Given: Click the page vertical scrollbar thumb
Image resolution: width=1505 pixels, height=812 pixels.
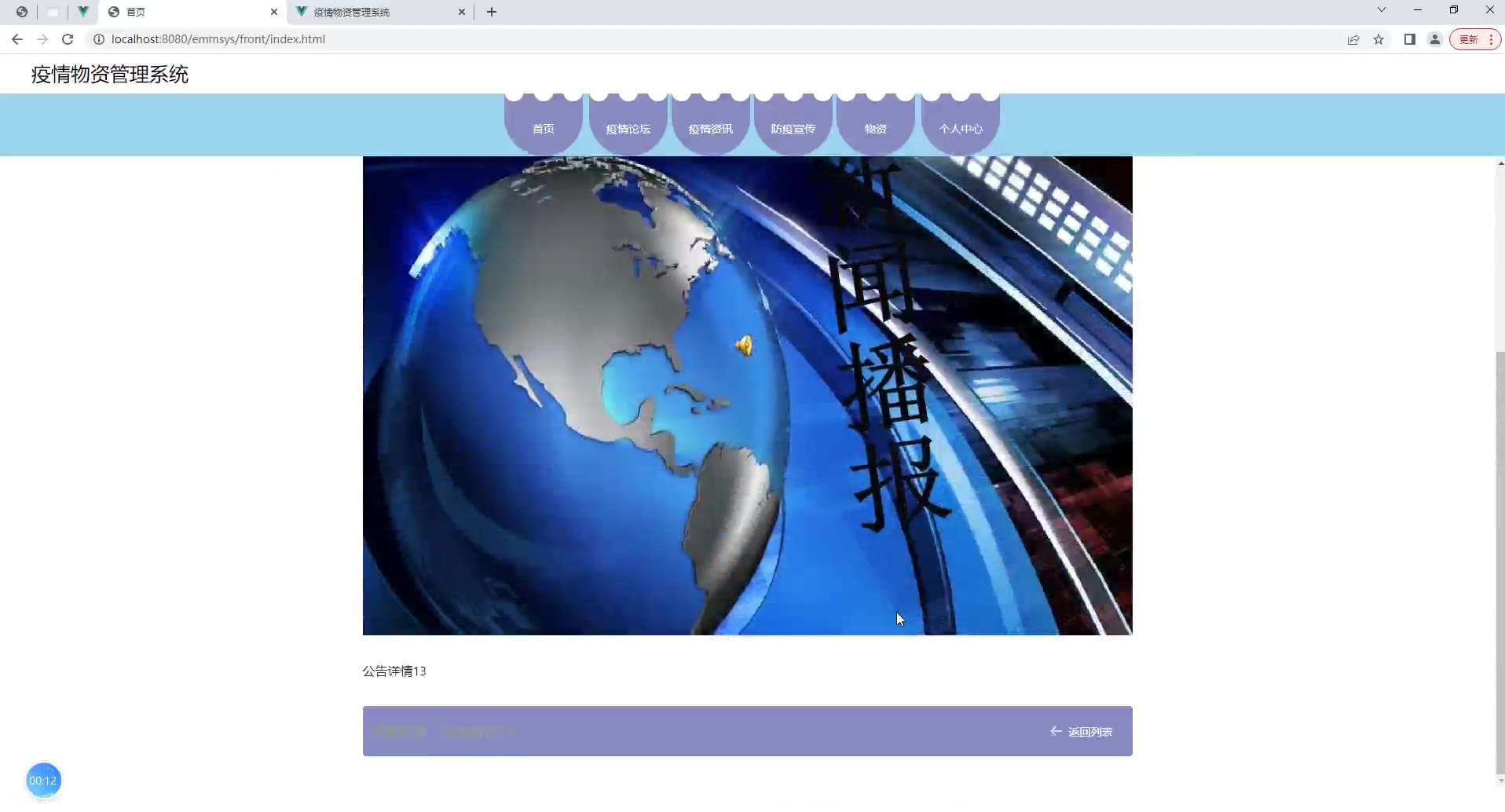Looking at the screenshot, I should 1500,561.
